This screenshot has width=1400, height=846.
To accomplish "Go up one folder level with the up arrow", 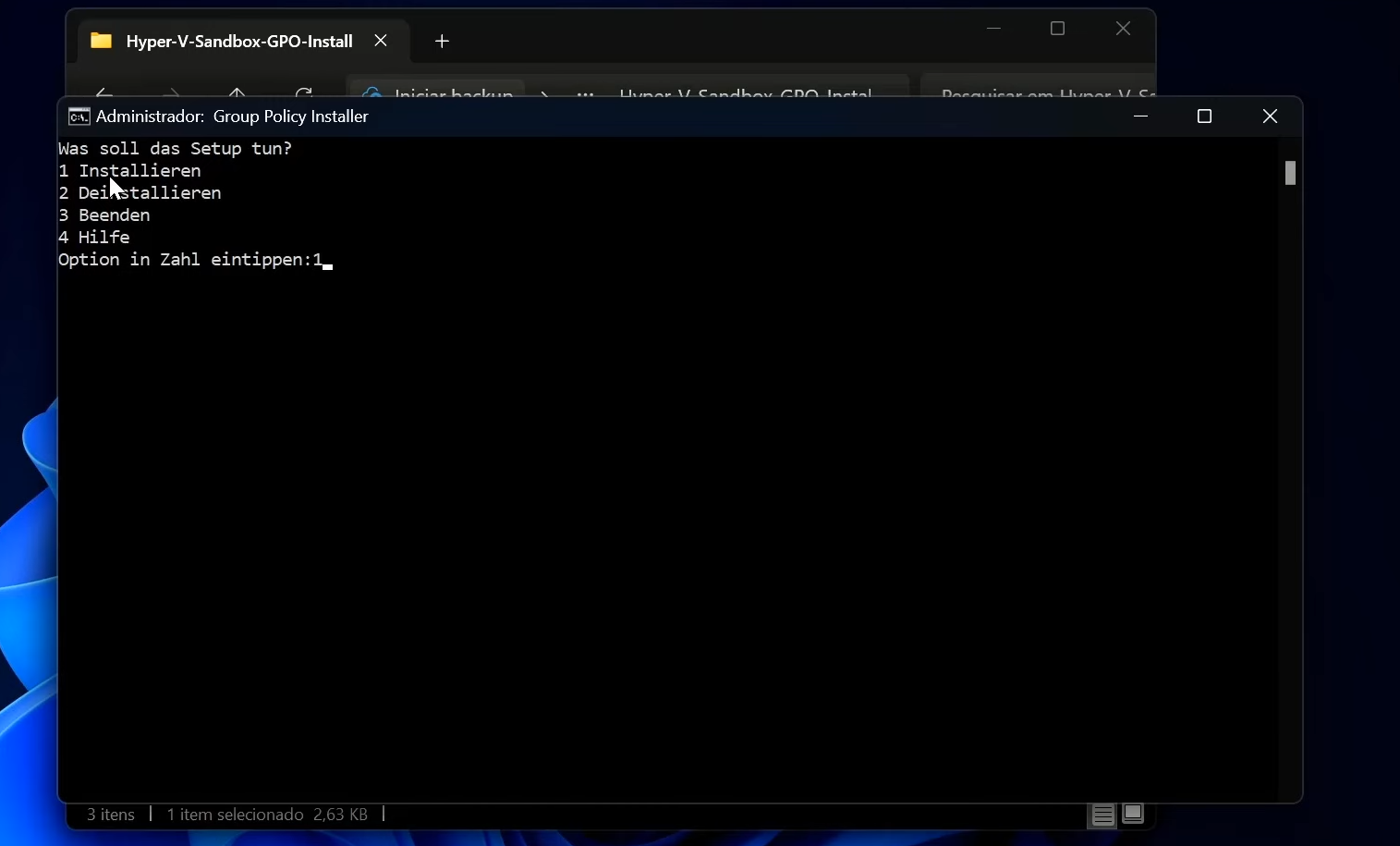I will coord(238,95).
